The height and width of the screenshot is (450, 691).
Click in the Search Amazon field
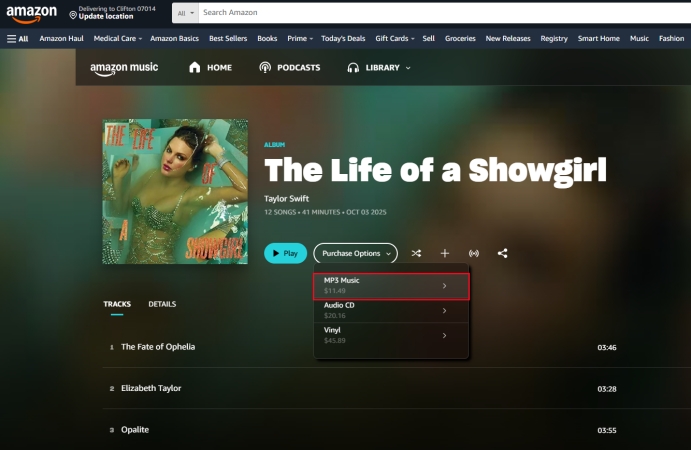pos(445,13)
